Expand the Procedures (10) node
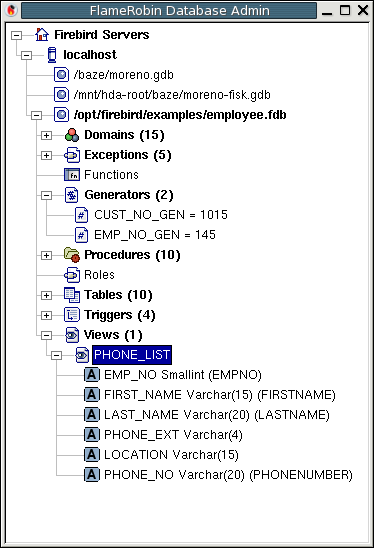374x548 pixels. tap(46, 255)
